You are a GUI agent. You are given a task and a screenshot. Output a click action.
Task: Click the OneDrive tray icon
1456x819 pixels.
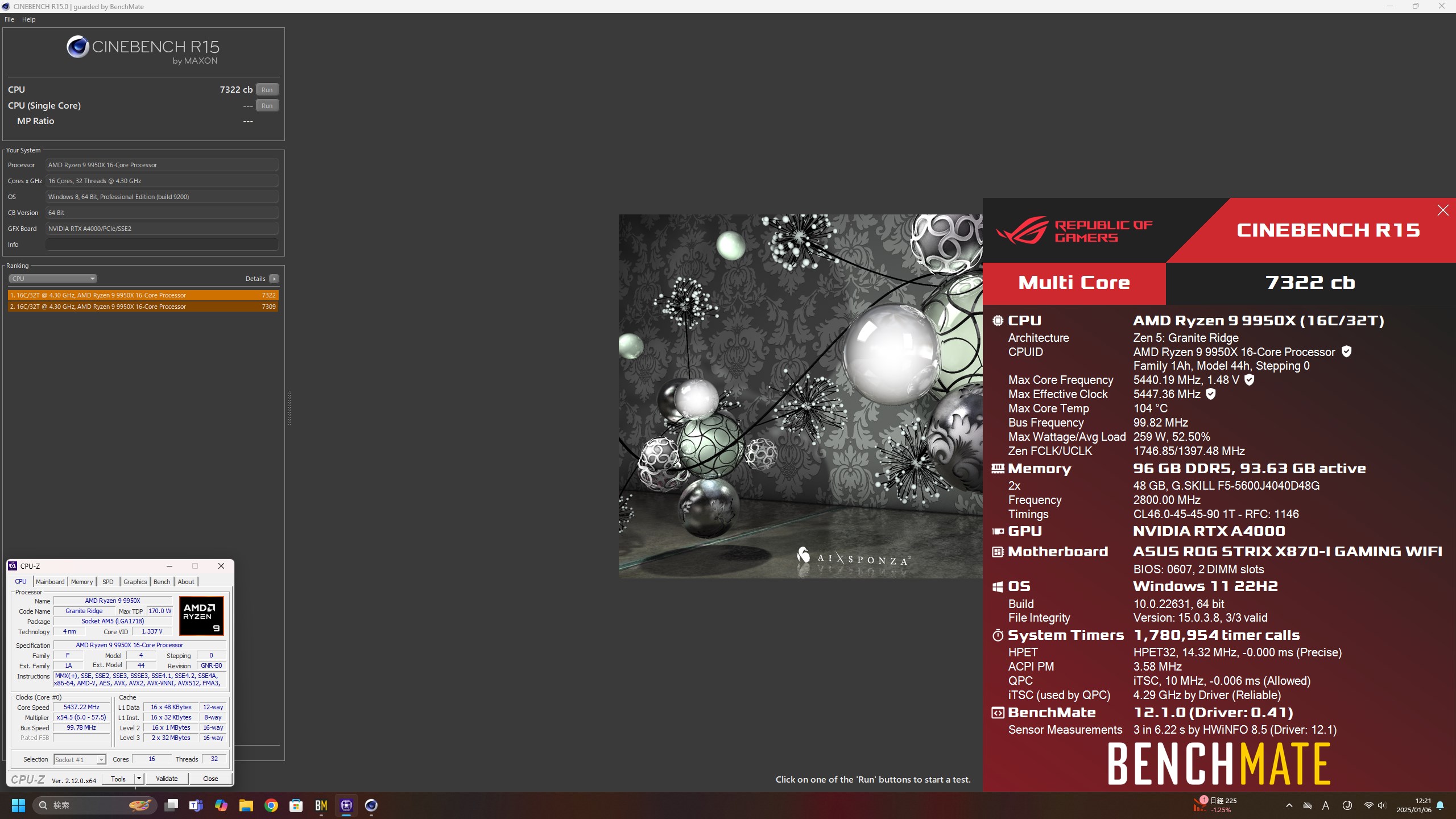coord(1308,805)
